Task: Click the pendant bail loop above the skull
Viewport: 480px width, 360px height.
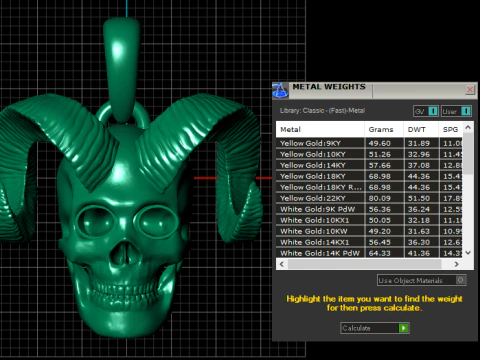Action: [x=122, y=70]
